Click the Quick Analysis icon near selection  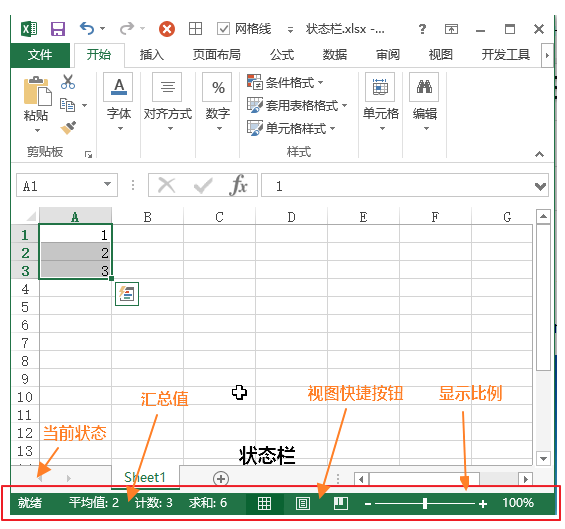127,294
